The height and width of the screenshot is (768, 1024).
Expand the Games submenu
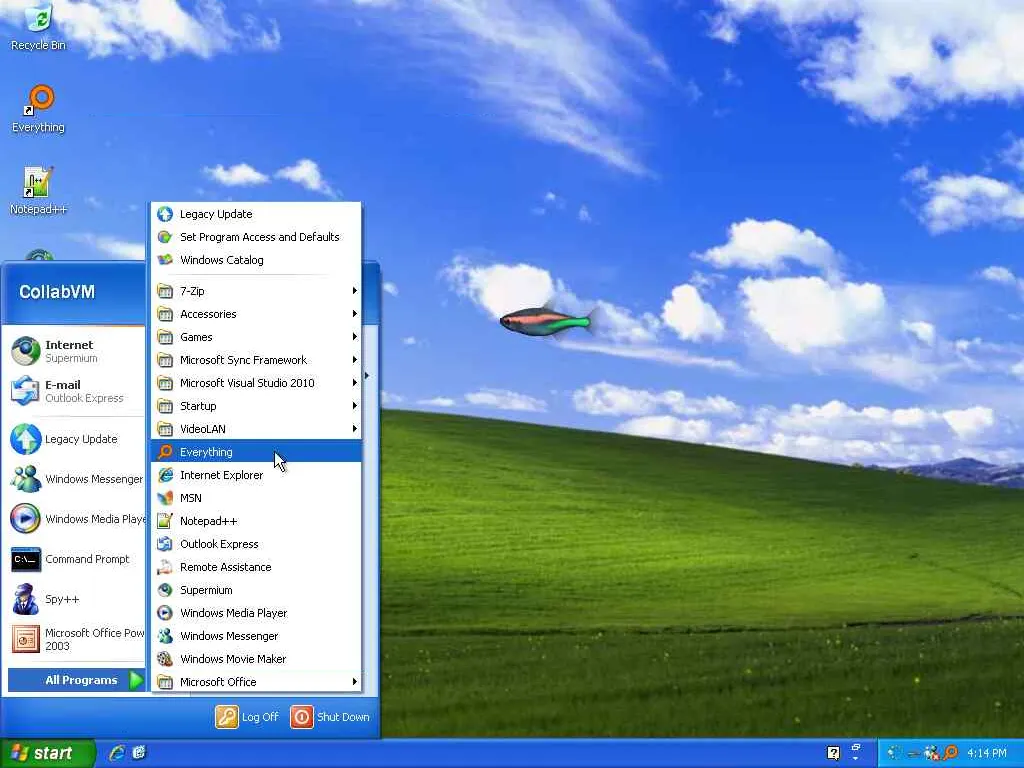256,337
